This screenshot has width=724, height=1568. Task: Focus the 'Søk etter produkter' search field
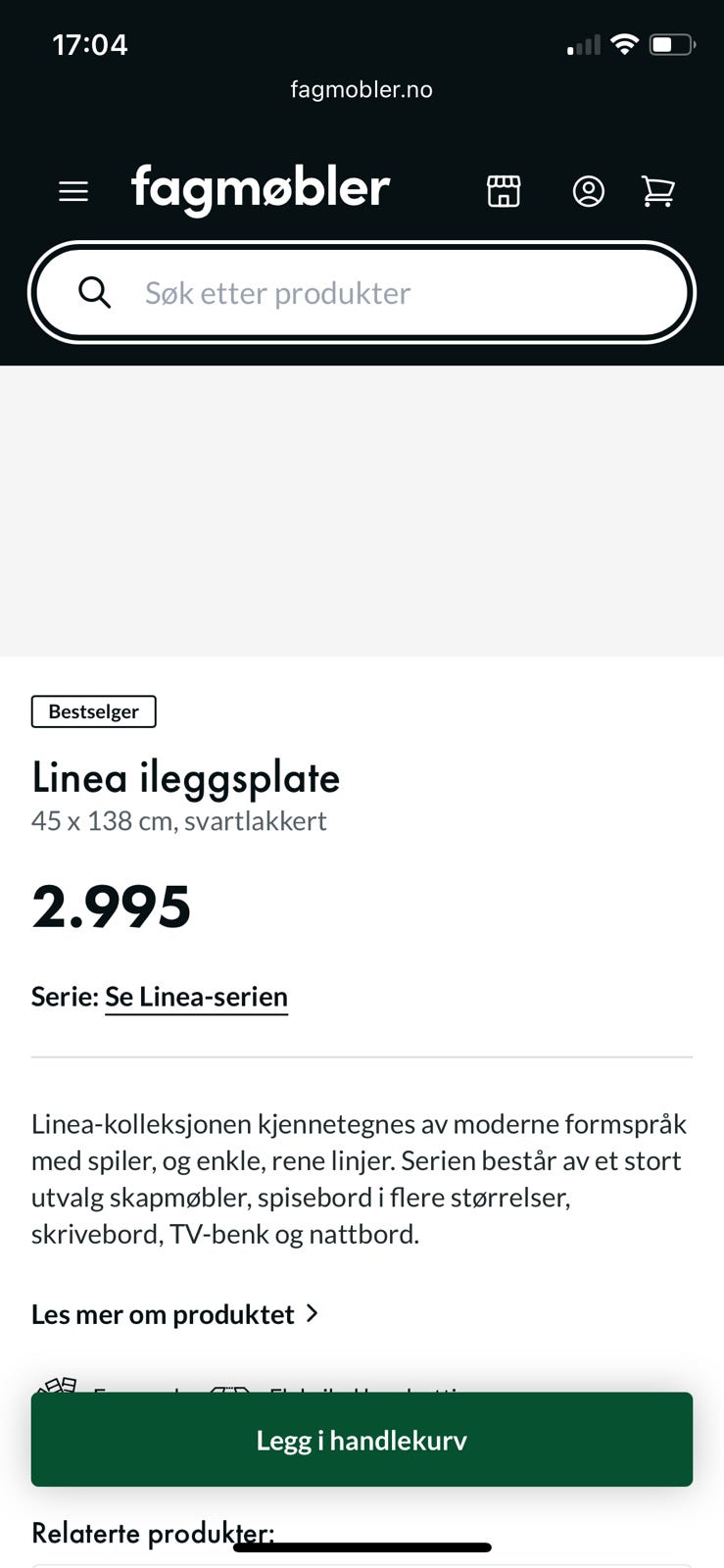point(392,292)
